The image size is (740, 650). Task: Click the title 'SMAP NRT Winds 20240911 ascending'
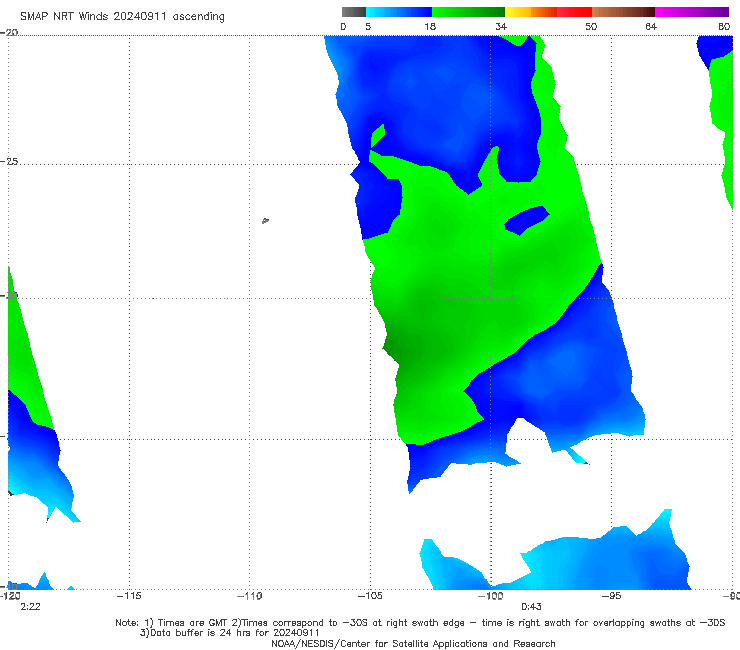[x=122, y=17]
